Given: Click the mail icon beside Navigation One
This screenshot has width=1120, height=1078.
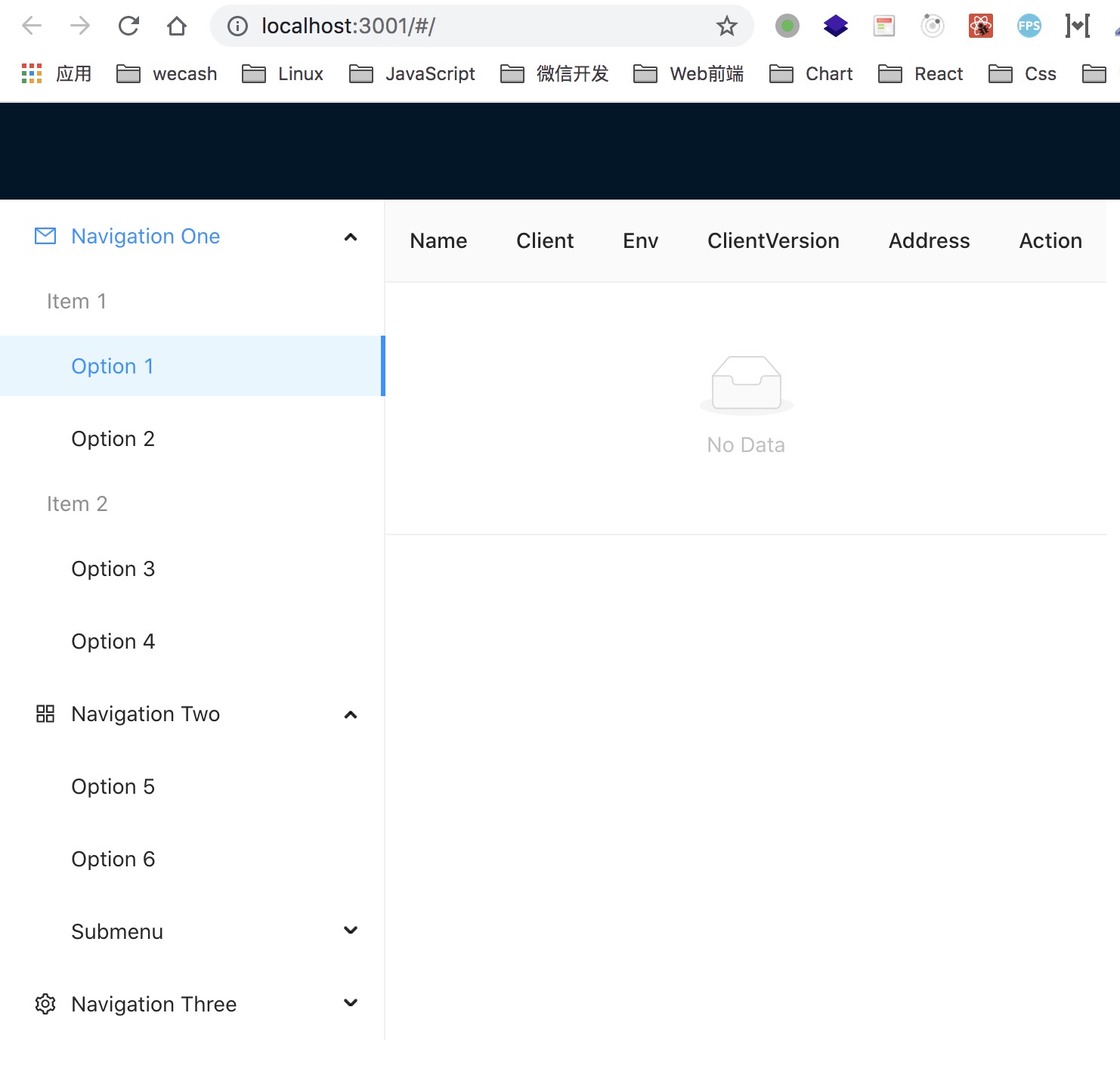Looking at the screenshot, I should click(x=45, y=237).
